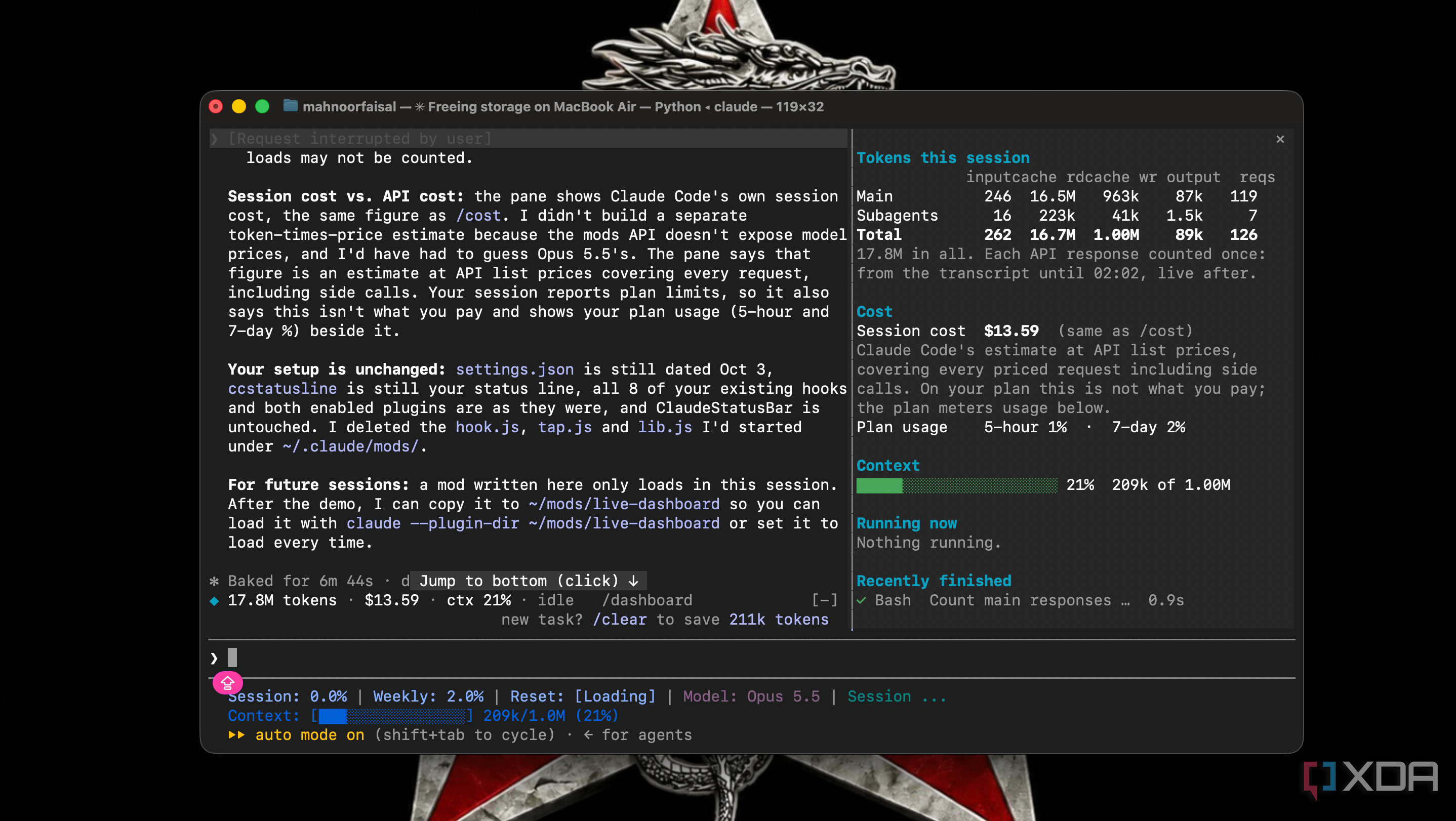This screenshot has width=1456, height=821.
Task: Click the green checkmark beside Bash
Action: pyautogui.click(x=861, y=601)
